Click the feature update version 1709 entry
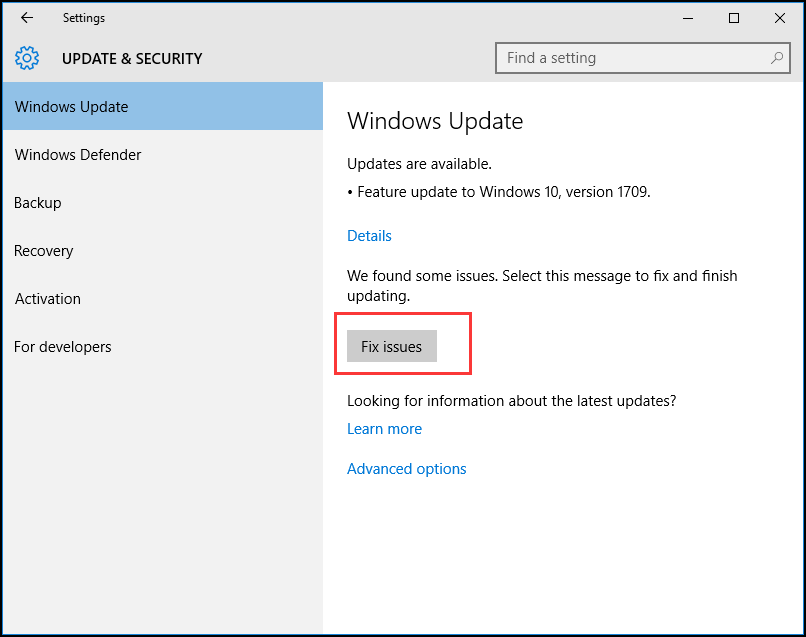Screen dimensions: 806x637 pyautogui.click(x=502, y=190)
